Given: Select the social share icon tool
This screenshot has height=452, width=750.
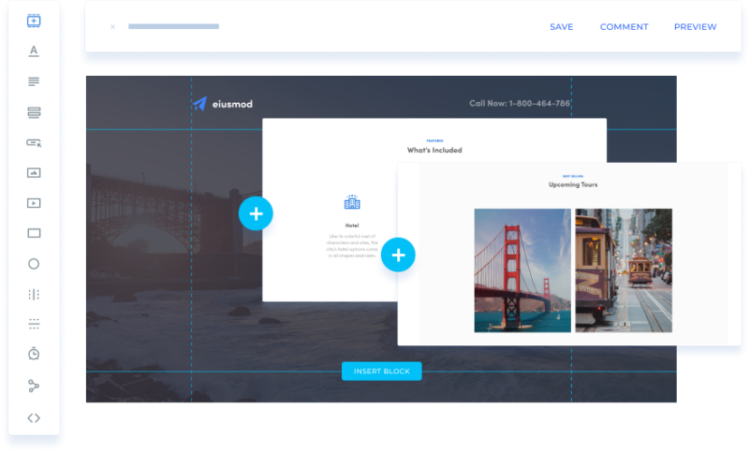Looking at the screenshot, I should pyautogui.click(x=33, y=386).
